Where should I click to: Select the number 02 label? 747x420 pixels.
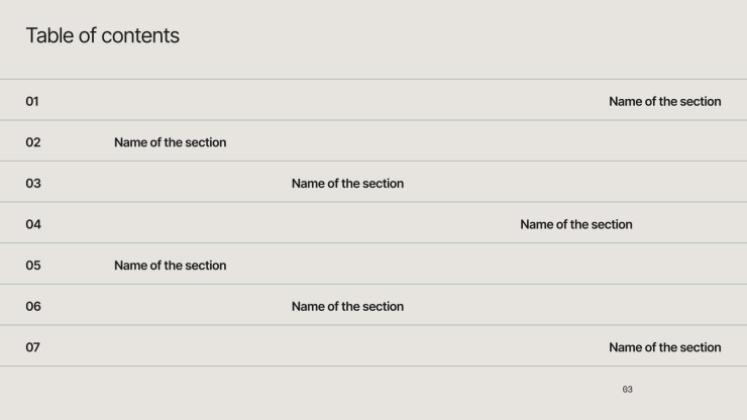(33, 142)
